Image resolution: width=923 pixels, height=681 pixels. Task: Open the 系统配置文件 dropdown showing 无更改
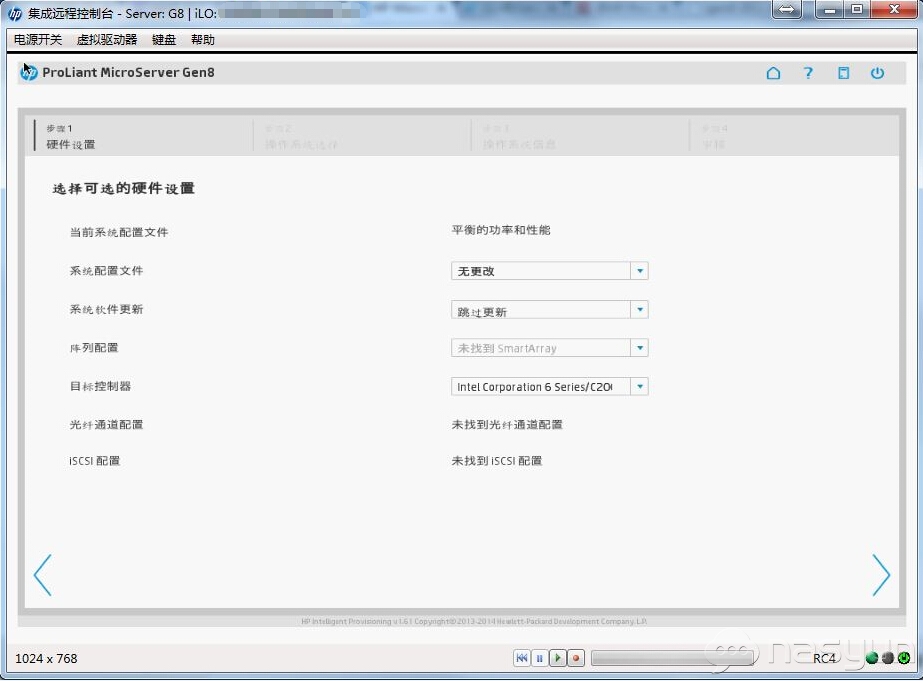[550, 271]
